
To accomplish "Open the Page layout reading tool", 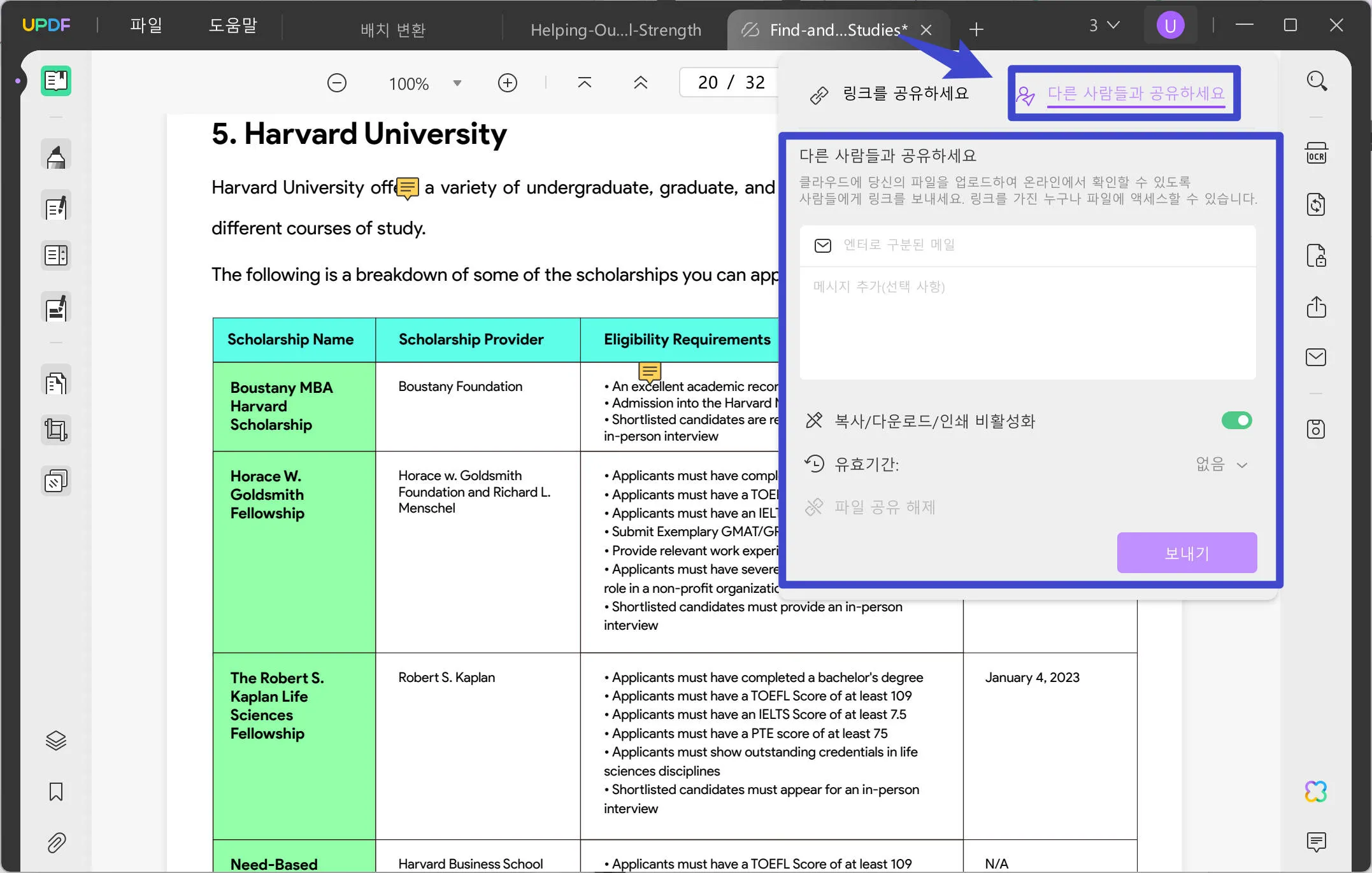I will click(56, 255).
